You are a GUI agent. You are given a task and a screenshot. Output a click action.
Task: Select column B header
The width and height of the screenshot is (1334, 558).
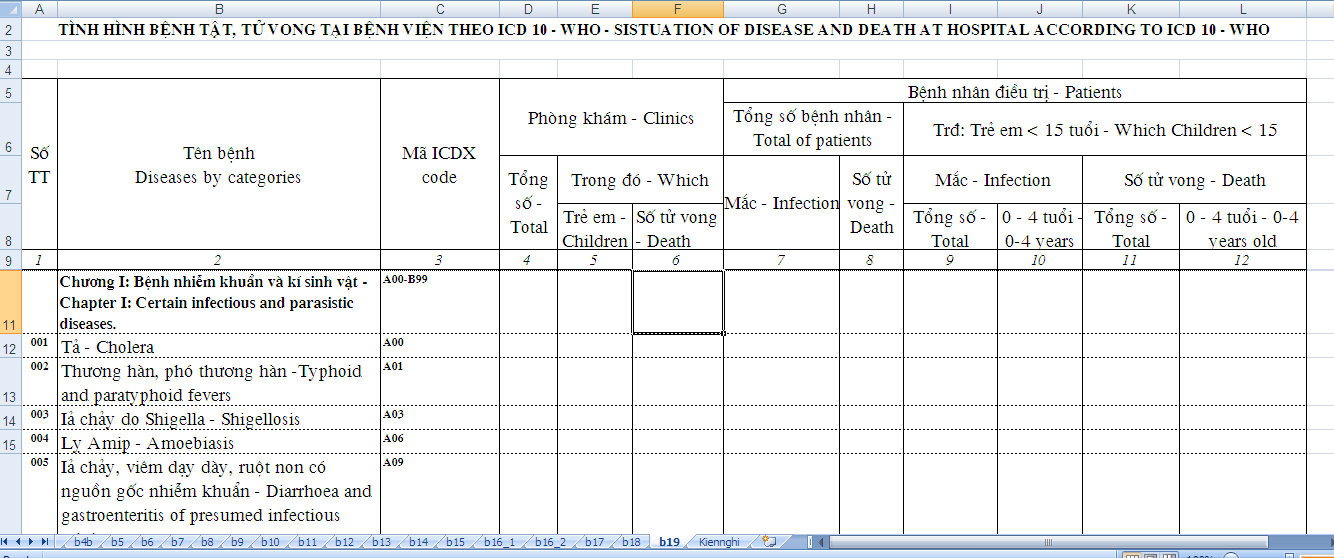click(x=218, y=9)
